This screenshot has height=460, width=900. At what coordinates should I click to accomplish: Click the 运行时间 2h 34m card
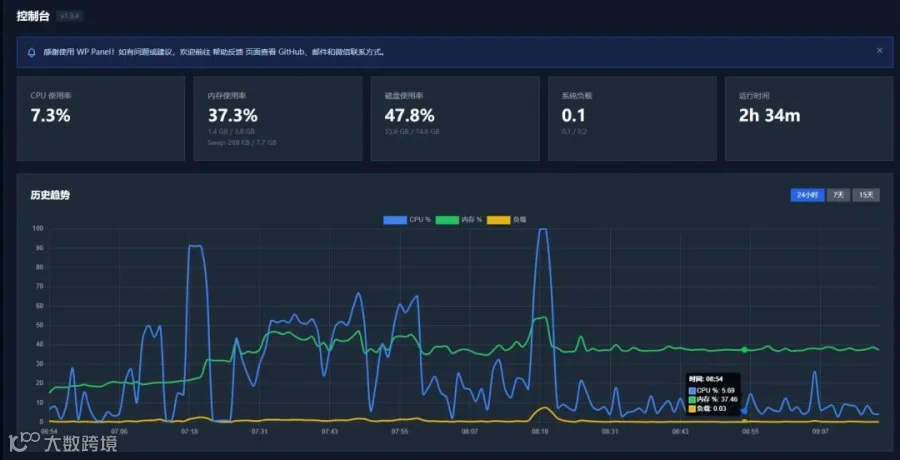coord(809,119)
